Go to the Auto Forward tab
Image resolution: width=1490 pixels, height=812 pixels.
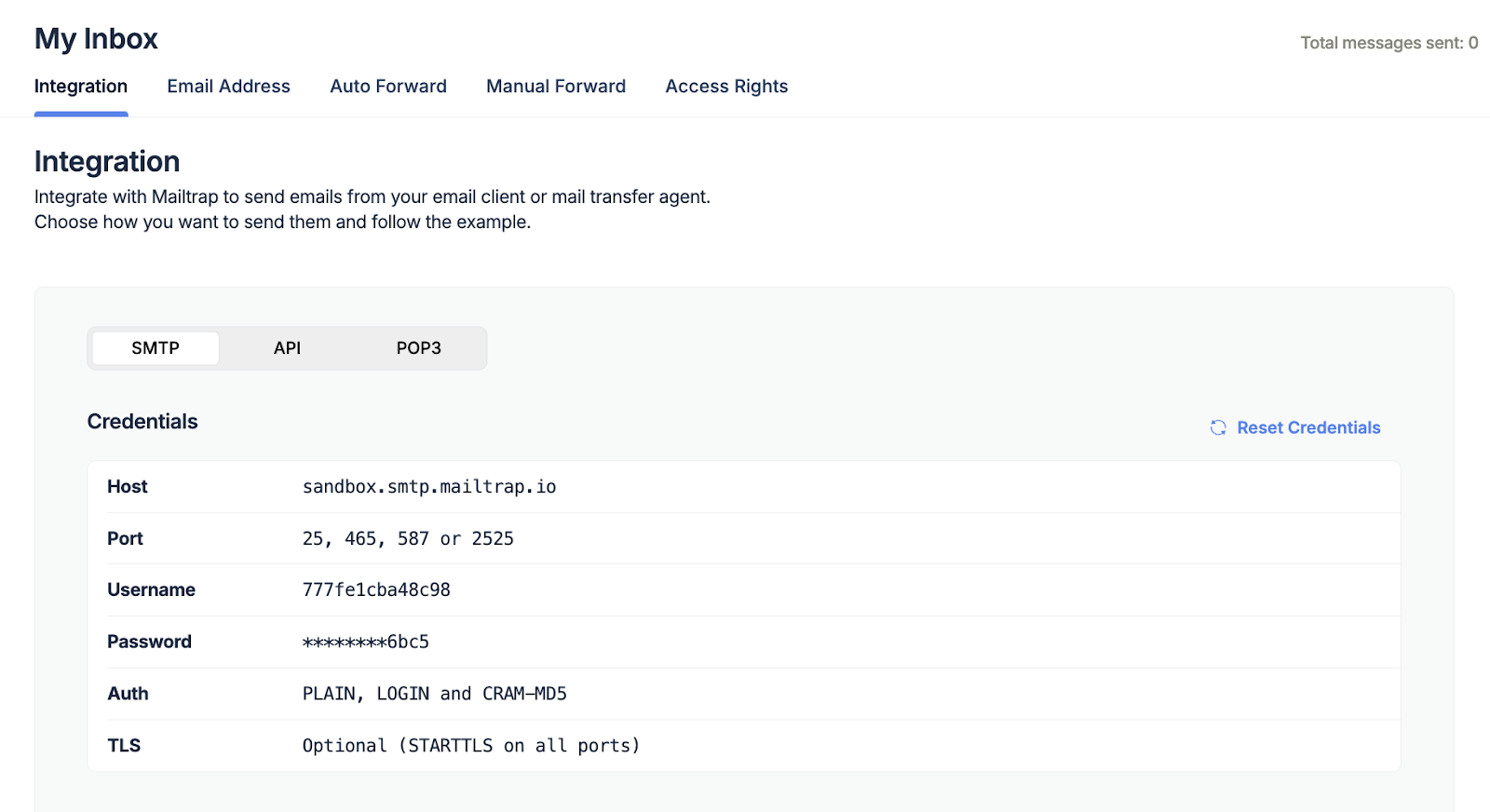(388, 87)
